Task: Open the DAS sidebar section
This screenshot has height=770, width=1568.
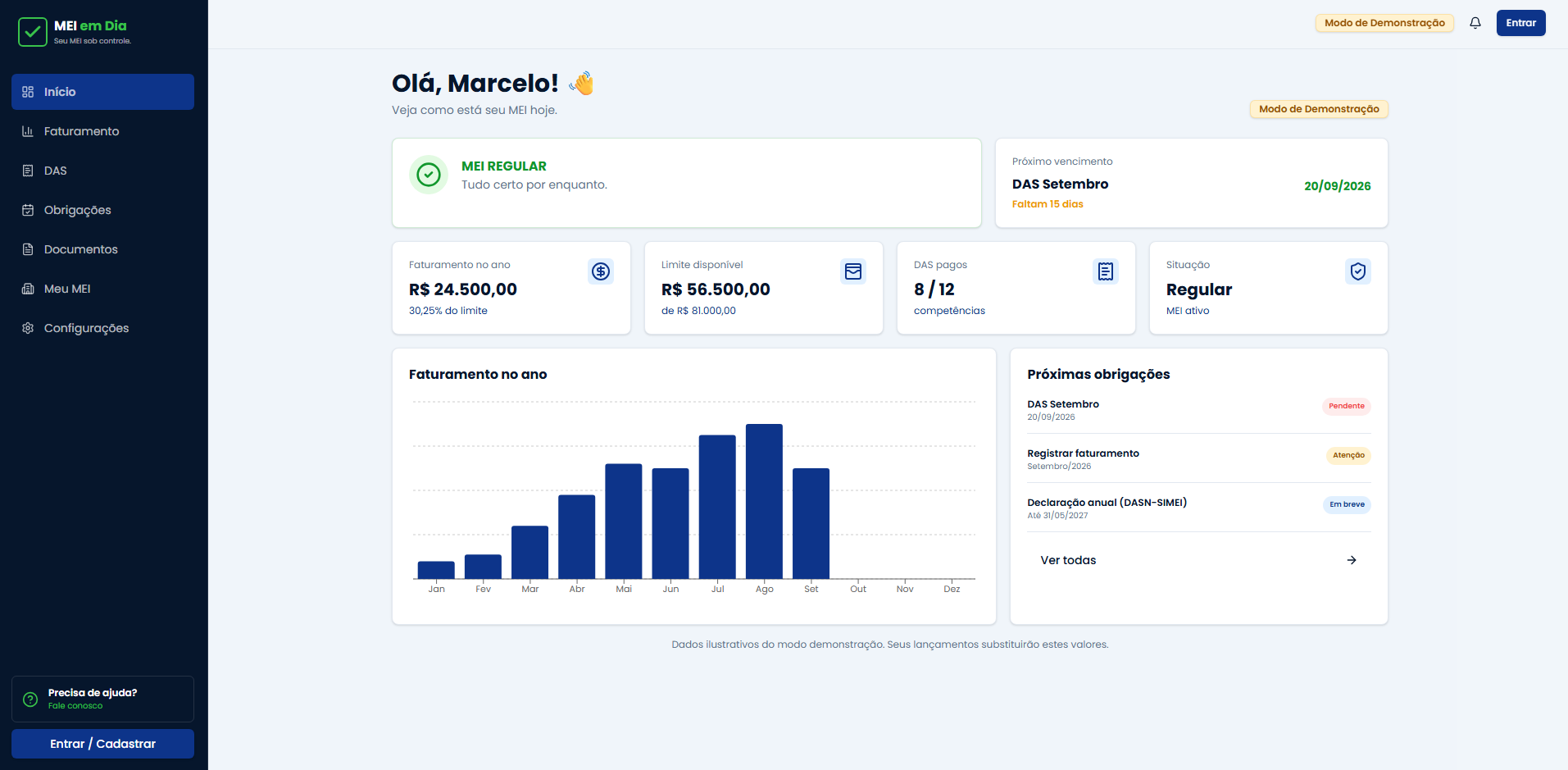Action: tap(102, 171)
